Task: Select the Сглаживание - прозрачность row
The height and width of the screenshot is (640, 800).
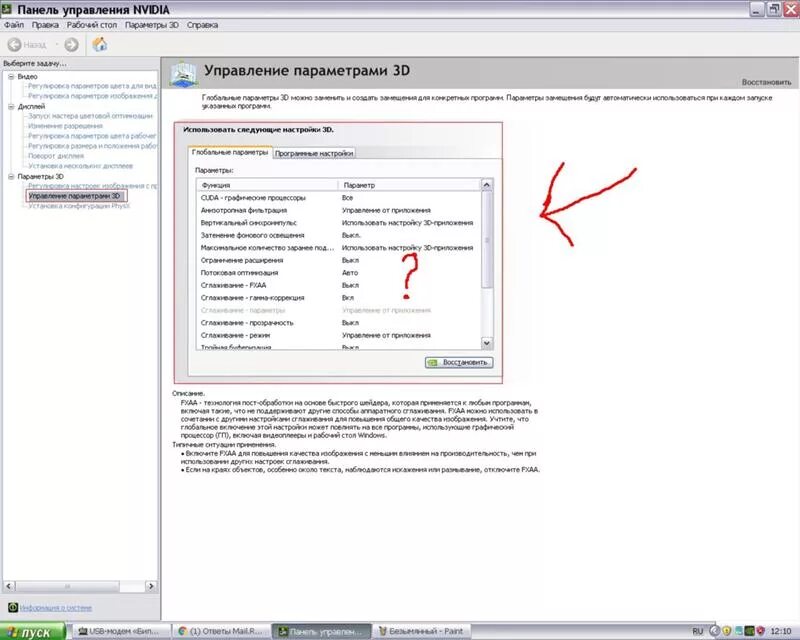Action: [x=339, y=323]
